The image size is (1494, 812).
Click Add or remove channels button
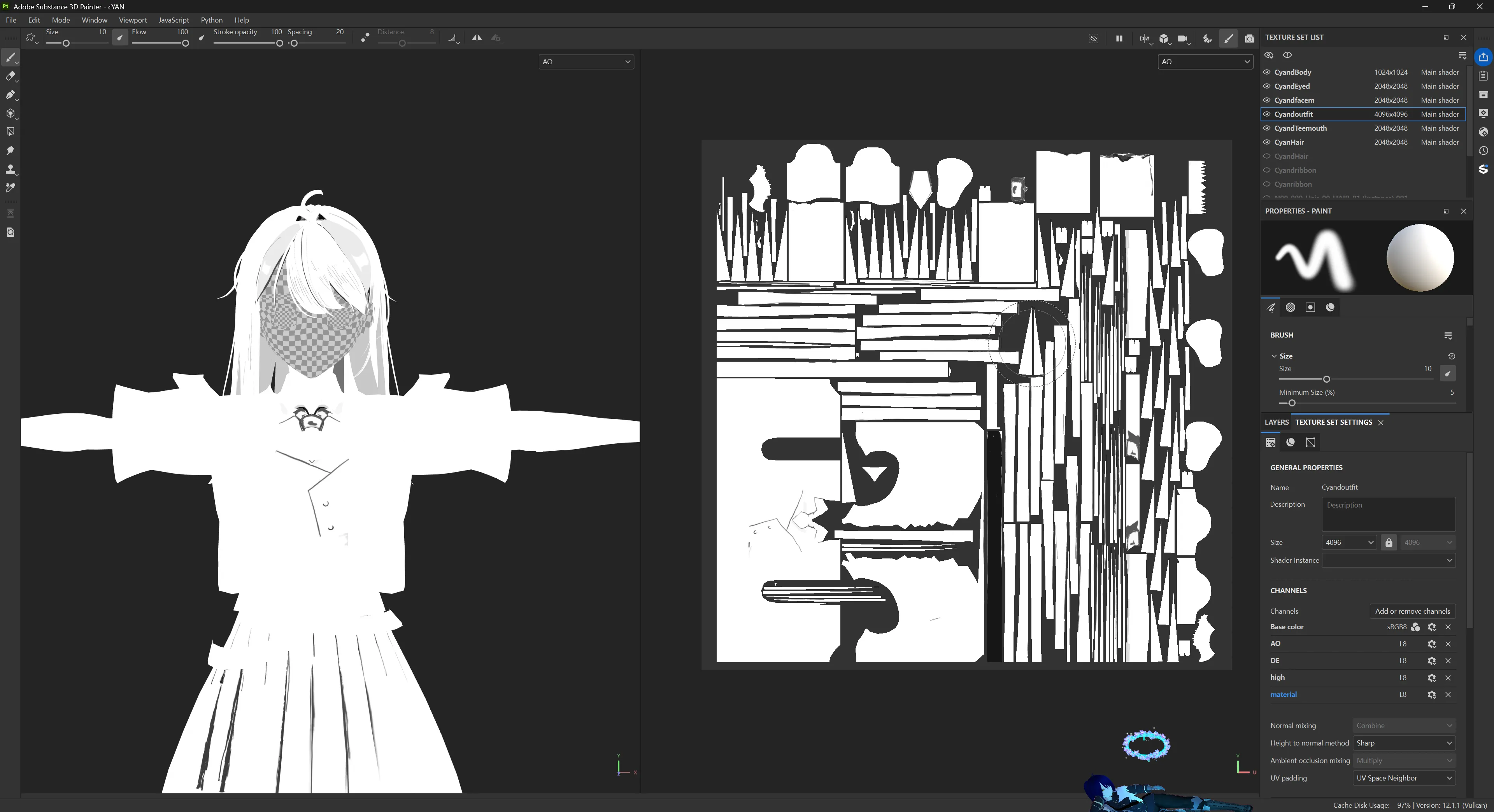pos(1412,611)
